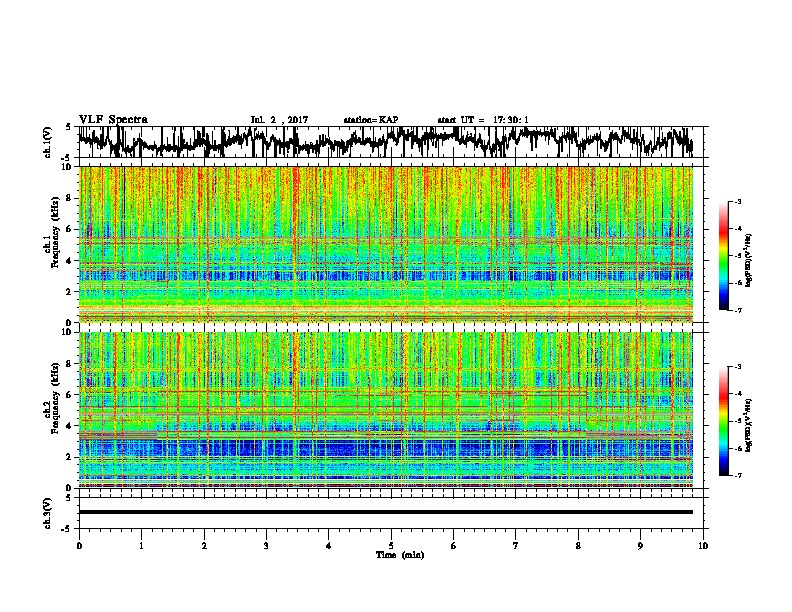Image resolution: width=792 pixels, height=612 pixels.
Task: Click the ch.1 color bar log(PSD) unit label
Action: click(x=749, y=260)
